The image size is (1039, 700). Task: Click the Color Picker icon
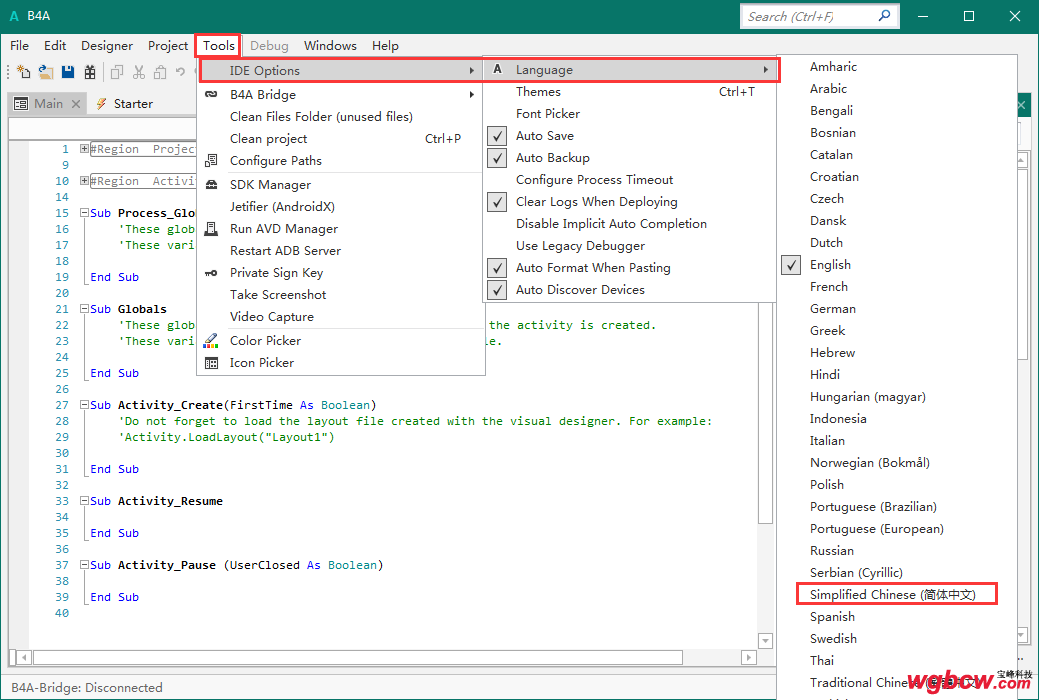[x=211, y=341]
